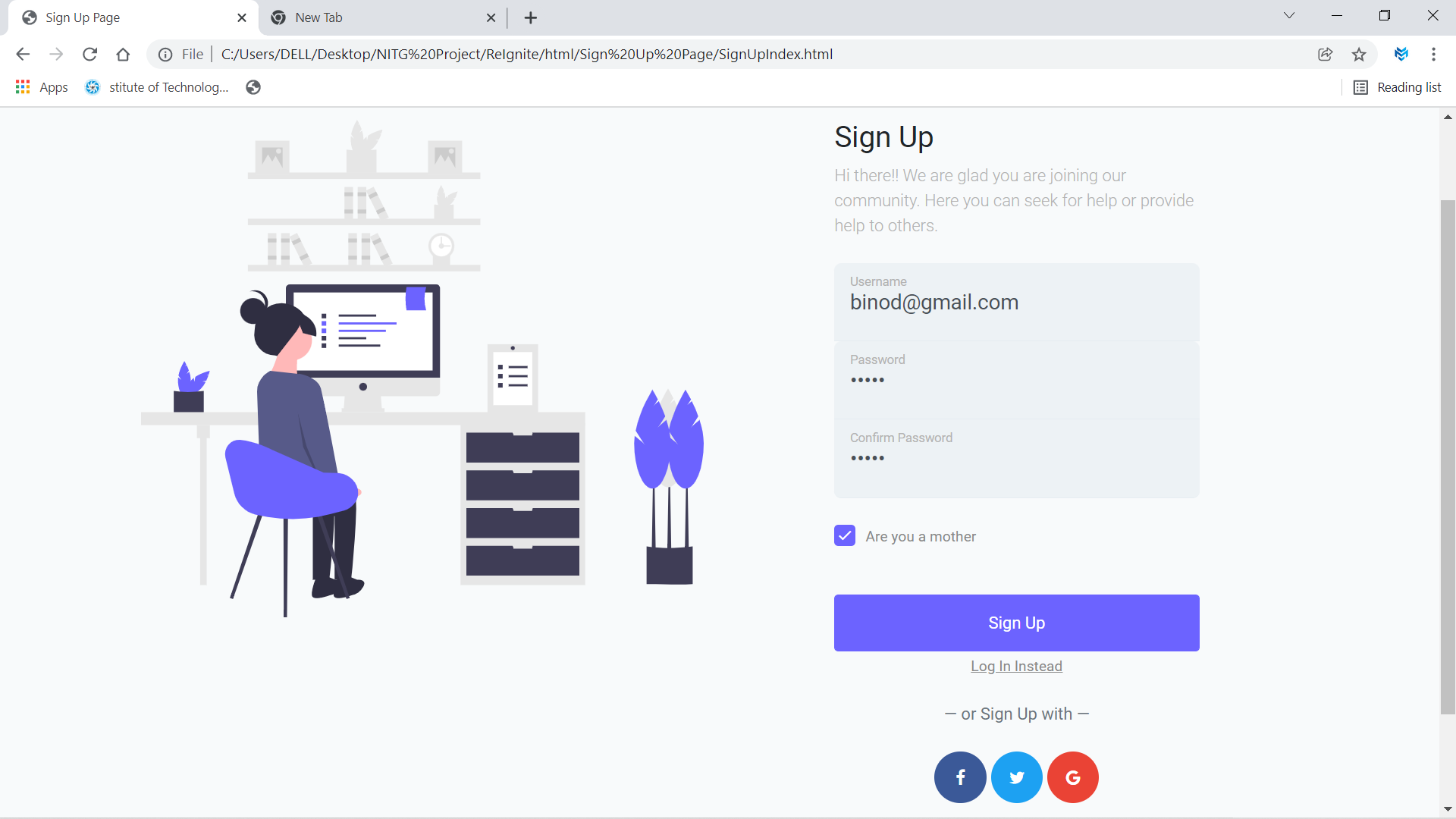
Task: Expand the tab search chevron
Action: point(1289,16)
